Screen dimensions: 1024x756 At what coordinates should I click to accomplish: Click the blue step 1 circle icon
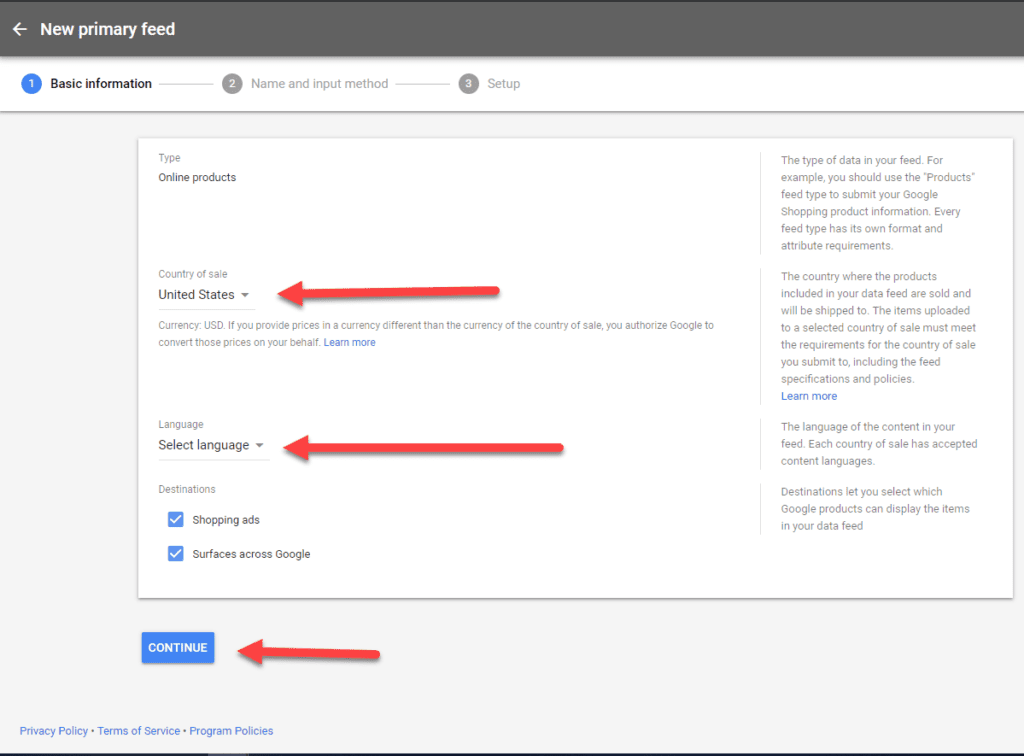pos(31,83)
